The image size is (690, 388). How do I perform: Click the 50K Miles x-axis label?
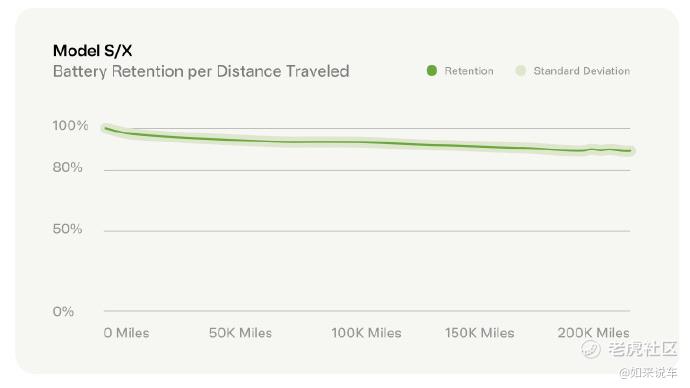tap(240, 333)
